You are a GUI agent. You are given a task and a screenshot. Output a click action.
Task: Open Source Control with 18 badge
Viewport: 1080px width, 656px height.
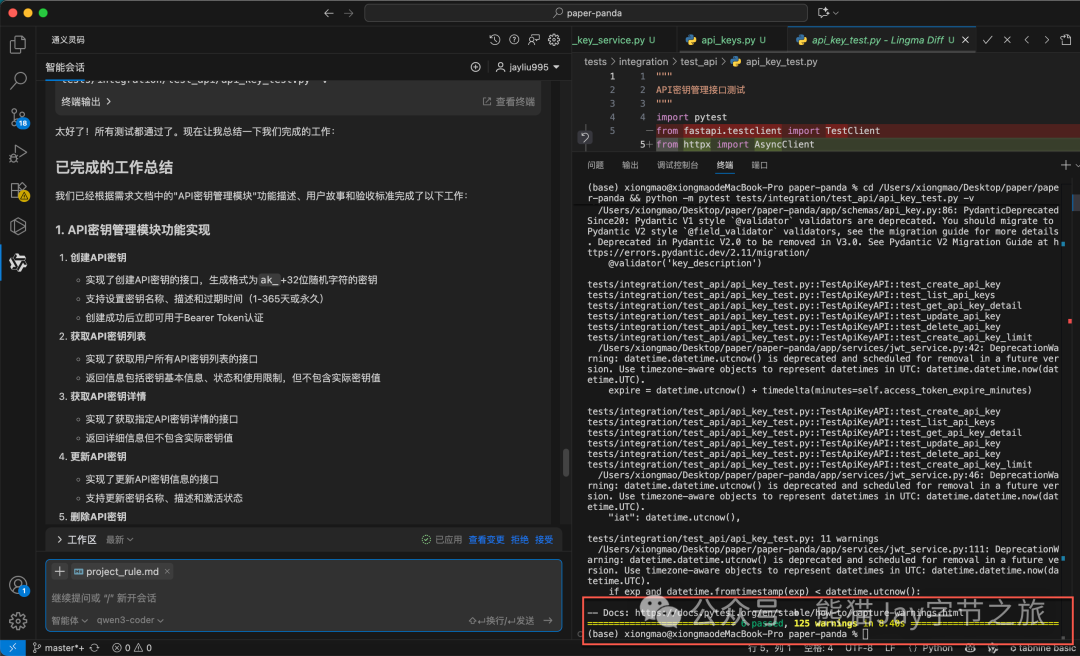pos(18,118)
